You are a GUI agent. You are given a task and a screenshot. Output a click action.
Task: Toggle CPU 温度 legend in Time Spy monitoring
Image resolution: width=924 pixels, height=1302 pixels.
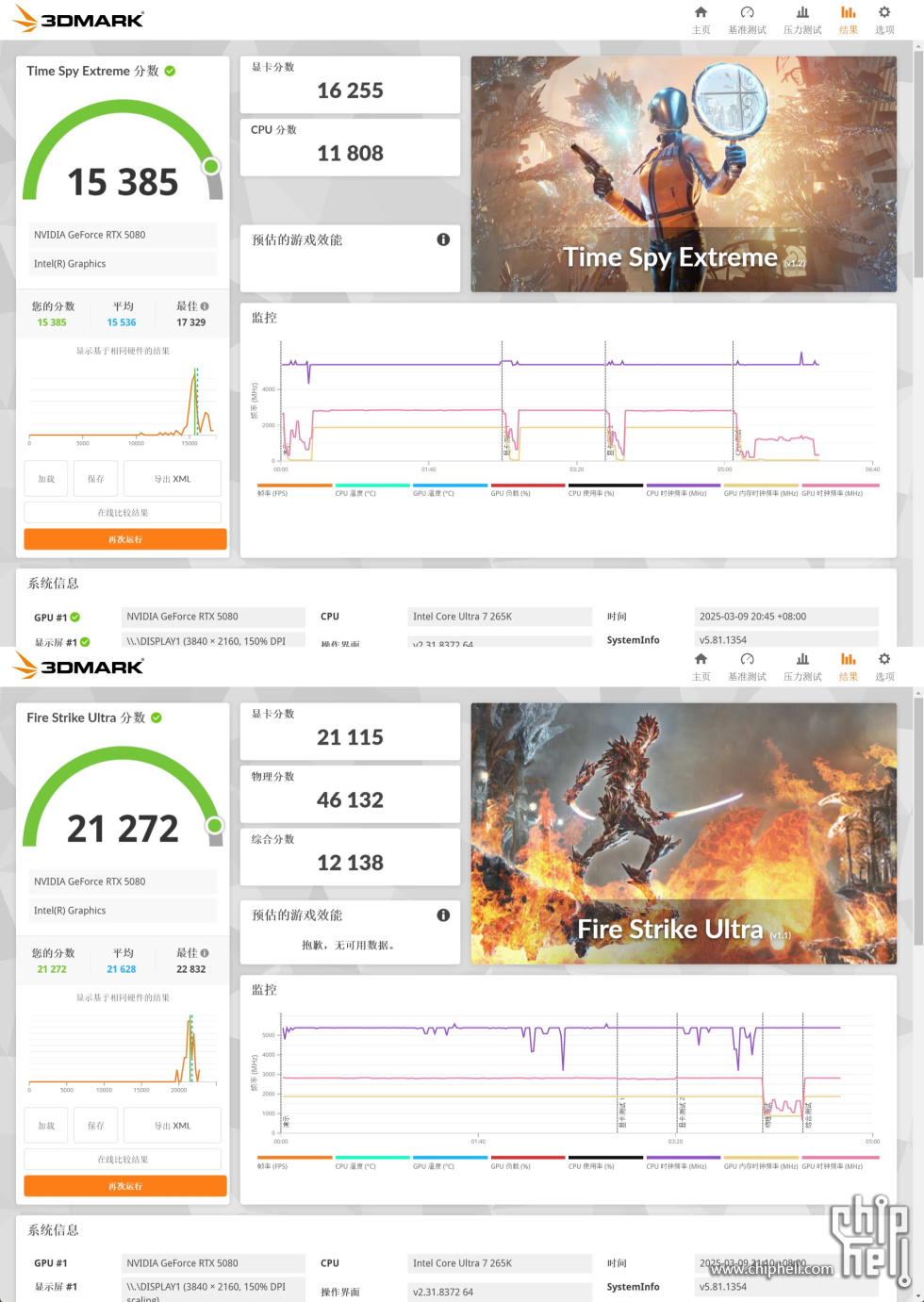pyautogui.click(x=371, y=489)
